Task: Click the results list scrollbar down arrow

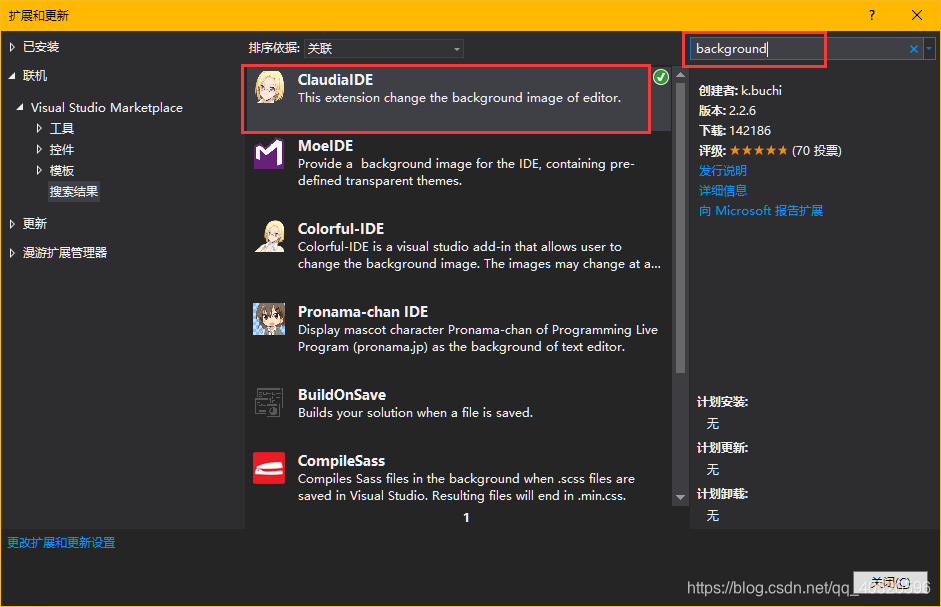Action: (x=680, y=497)
